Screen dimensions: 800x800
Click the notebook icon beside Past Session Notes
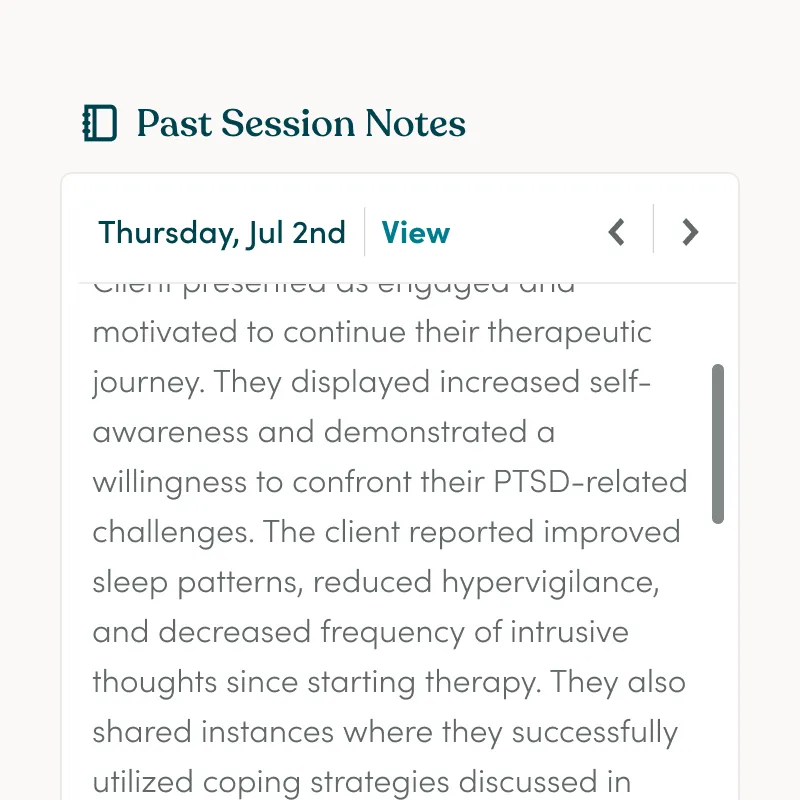point(99,124)
